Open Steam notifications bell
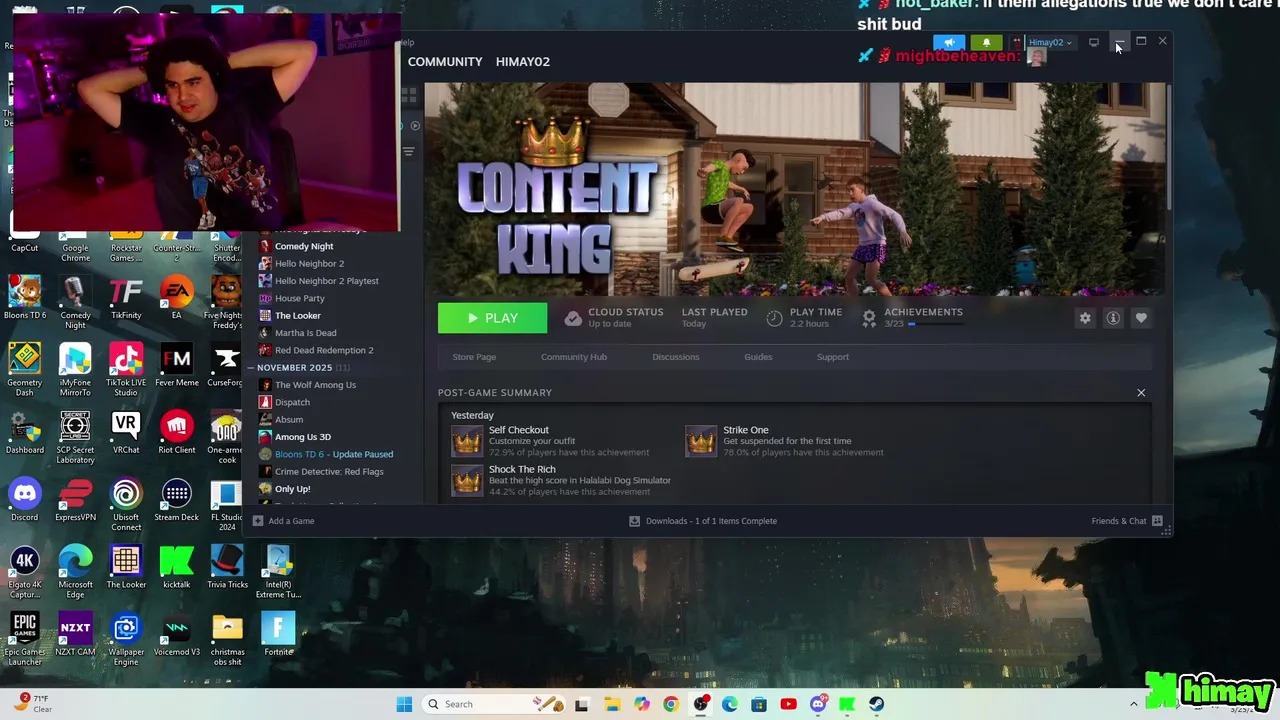The width and height of the screenshot is (1280, 720). click(x=986, y=42)
